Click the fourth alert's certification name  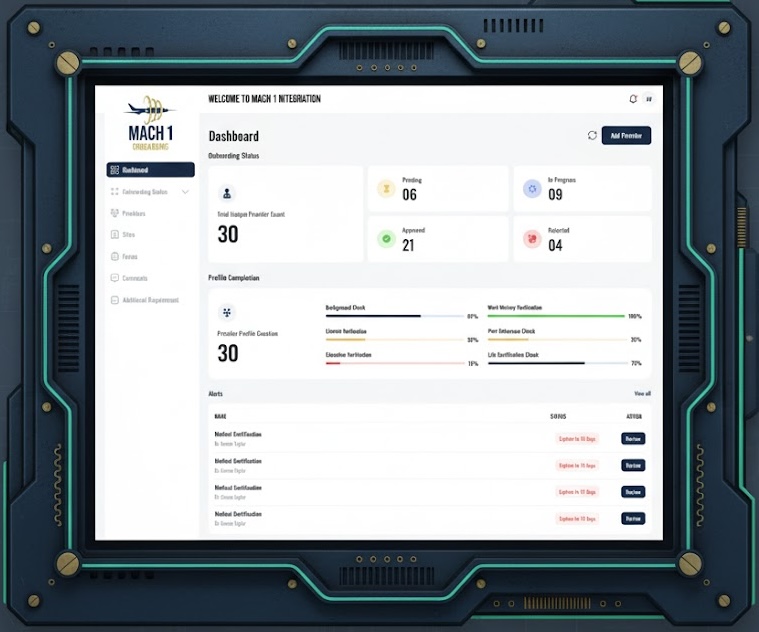point(238,514)
